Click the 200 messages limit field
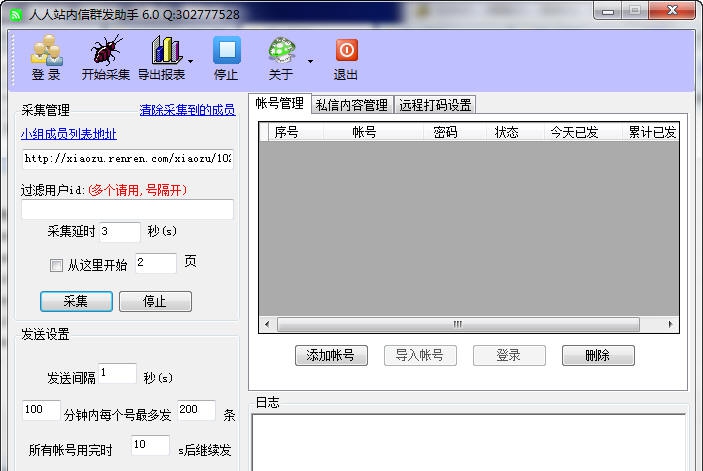Screen dimensions: 703x471 click(x=196, y=410)
